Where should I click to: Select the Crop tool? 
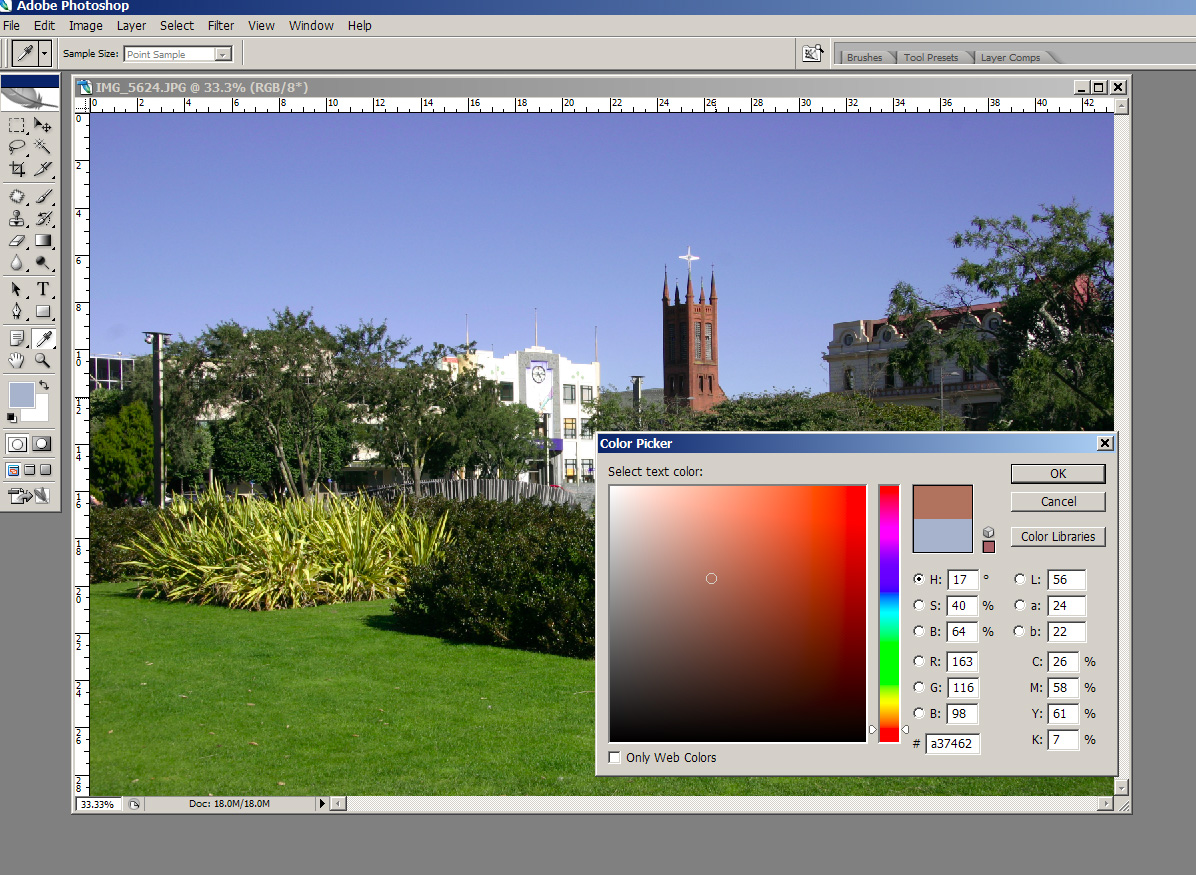point(17,169)
